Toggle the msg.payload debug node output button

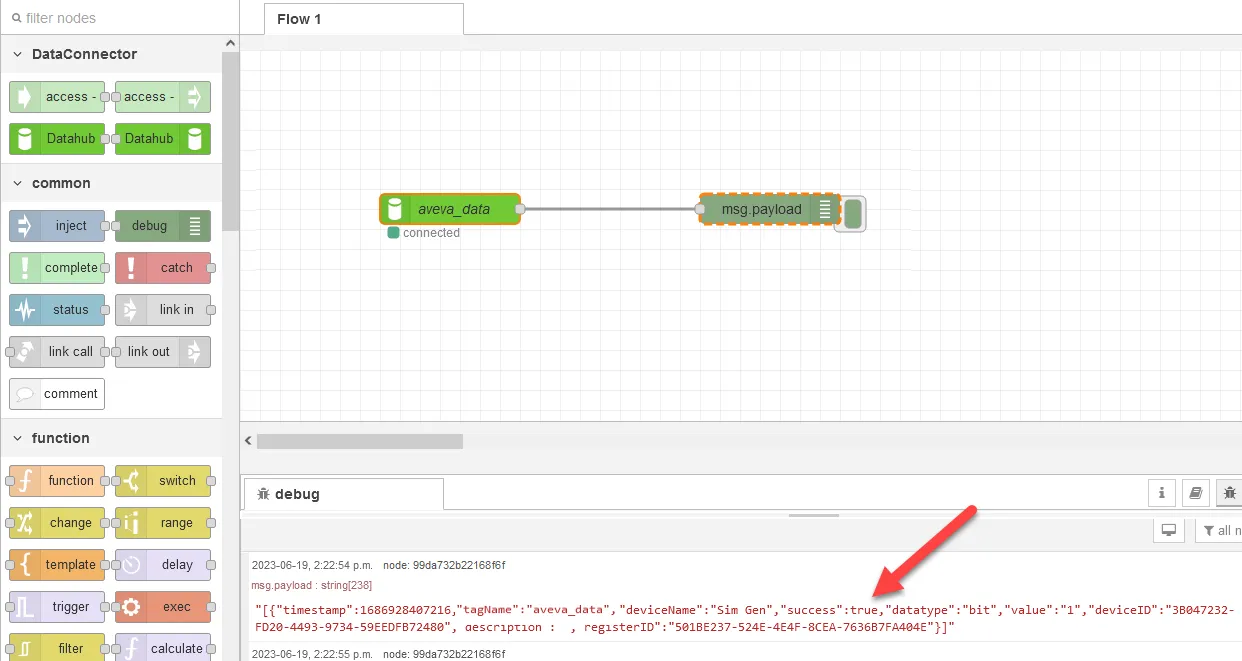tap(853, 213)
